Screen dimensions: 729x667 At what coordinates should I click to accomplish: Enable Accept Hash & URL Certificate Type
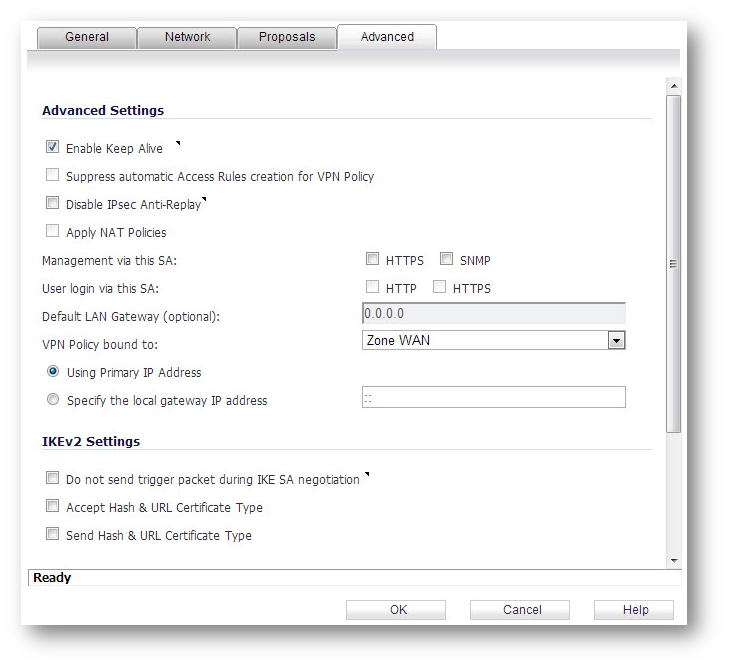(53, 506)
